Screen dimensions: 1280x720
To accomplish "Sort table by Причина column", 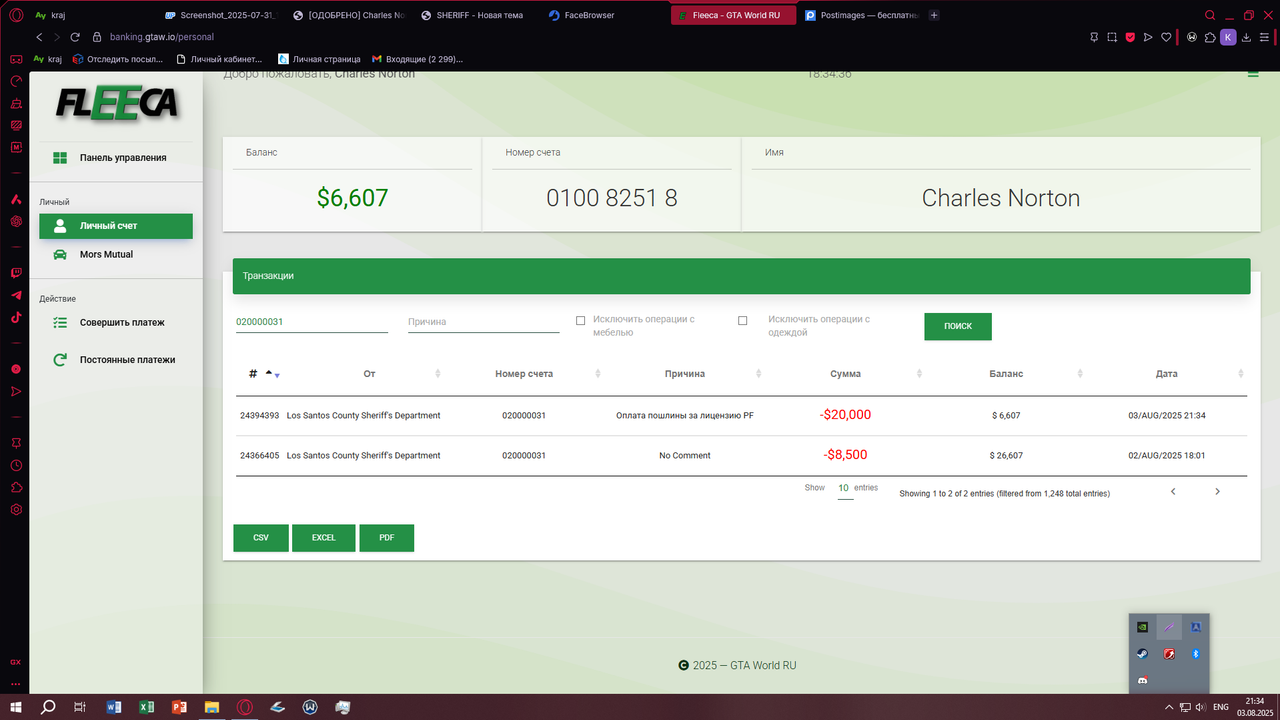I will tap(685, 374).
